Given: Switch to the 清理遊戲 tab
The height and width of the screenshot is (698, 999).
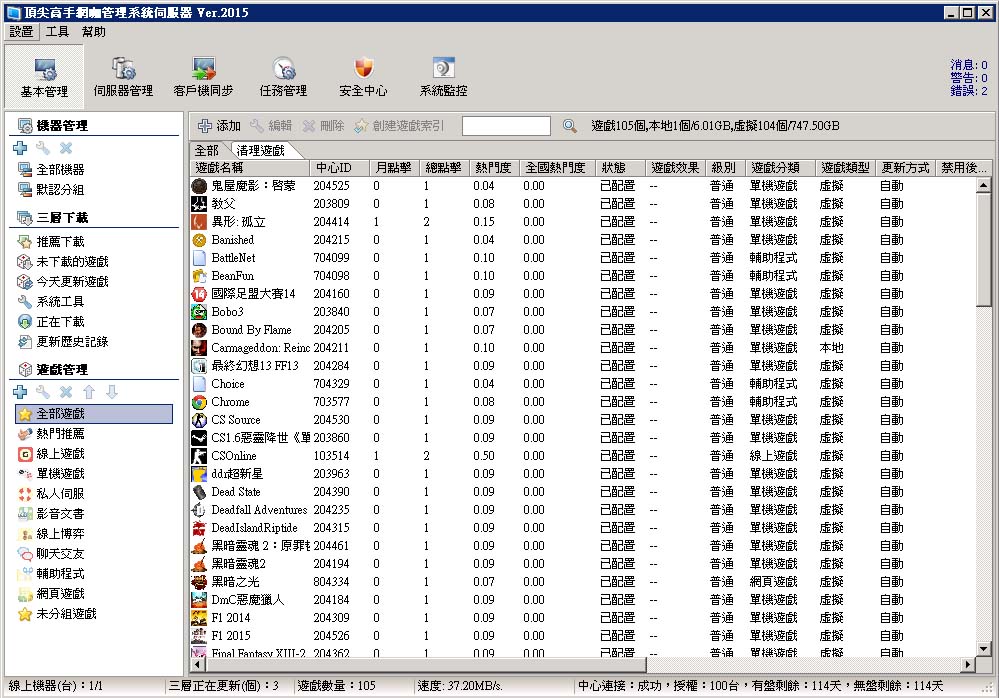Looking at the screenshot, I should pos(261,150).
